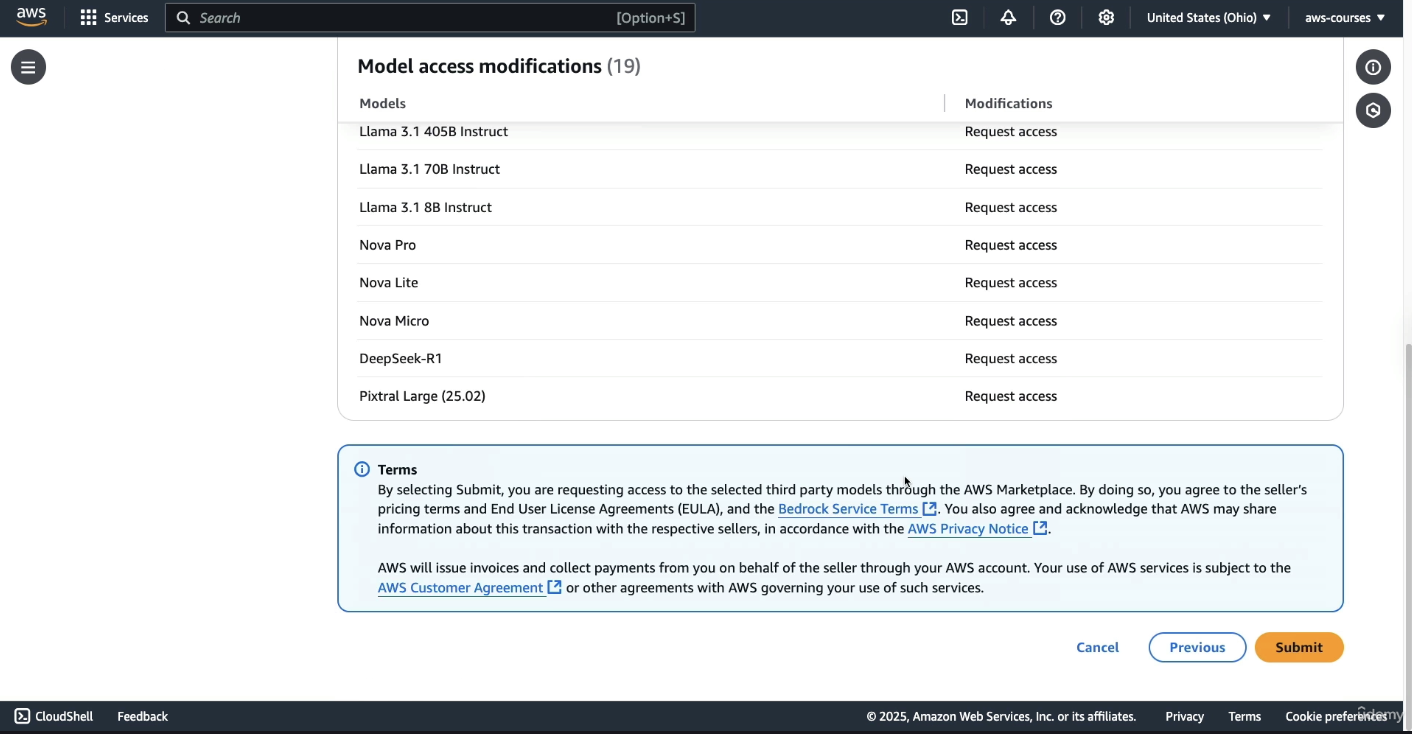Click Request access in the Nova Pro row
This screenshot has height=734, width=1412.
point(1010,245)
